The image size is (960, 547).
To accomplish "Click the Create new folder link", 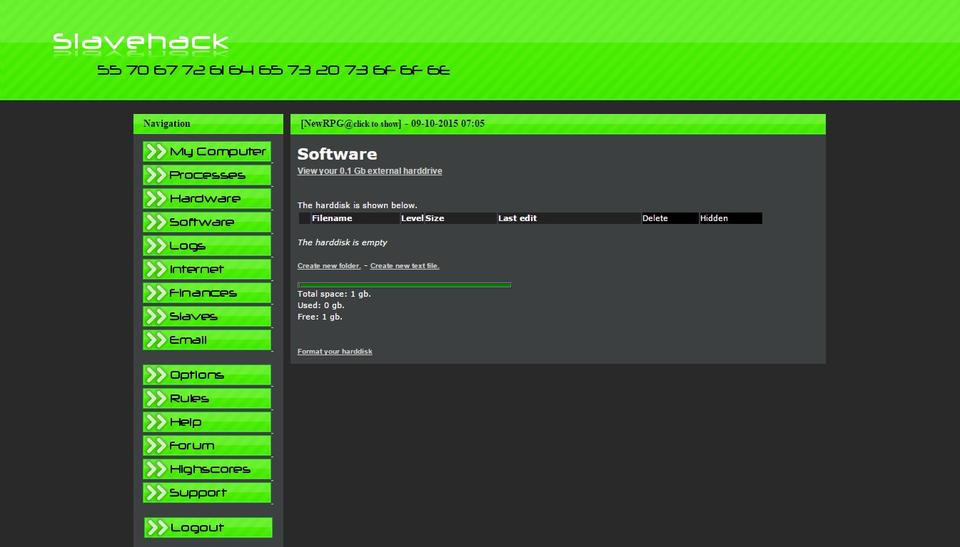I will pyautogui.click(x=329, y=266).
